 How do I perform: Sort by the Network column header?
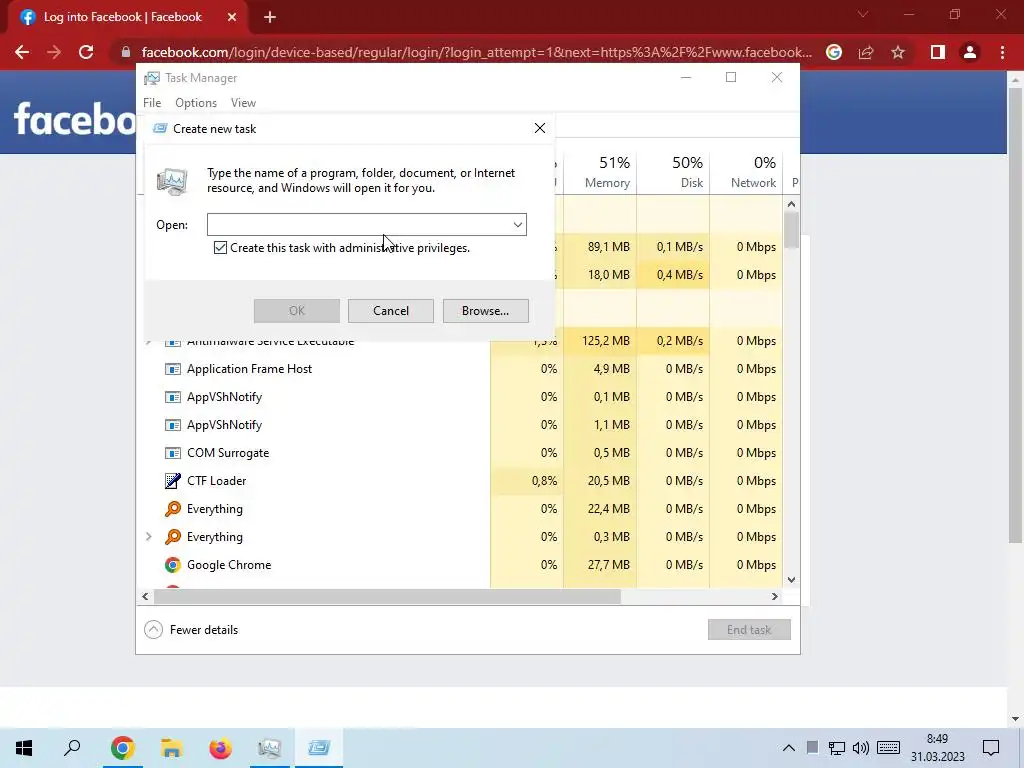click(x=746, y=172)
